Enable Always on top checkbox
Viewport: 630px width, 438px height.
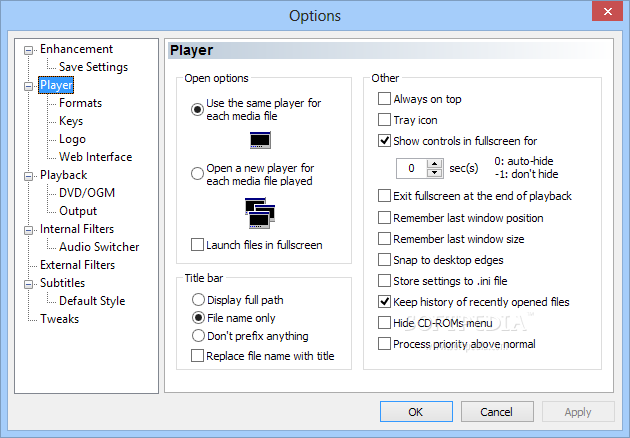coord(384,98)
